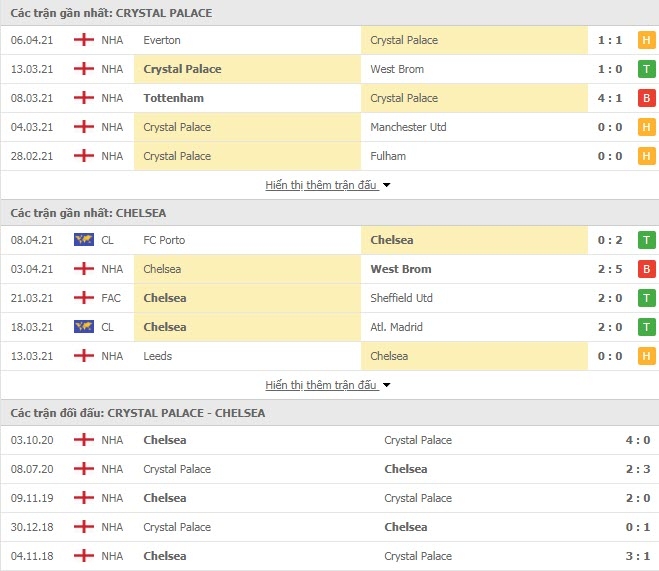
Task: Click green T badge on Sheffield Utd row
Action: coord(646,298)
